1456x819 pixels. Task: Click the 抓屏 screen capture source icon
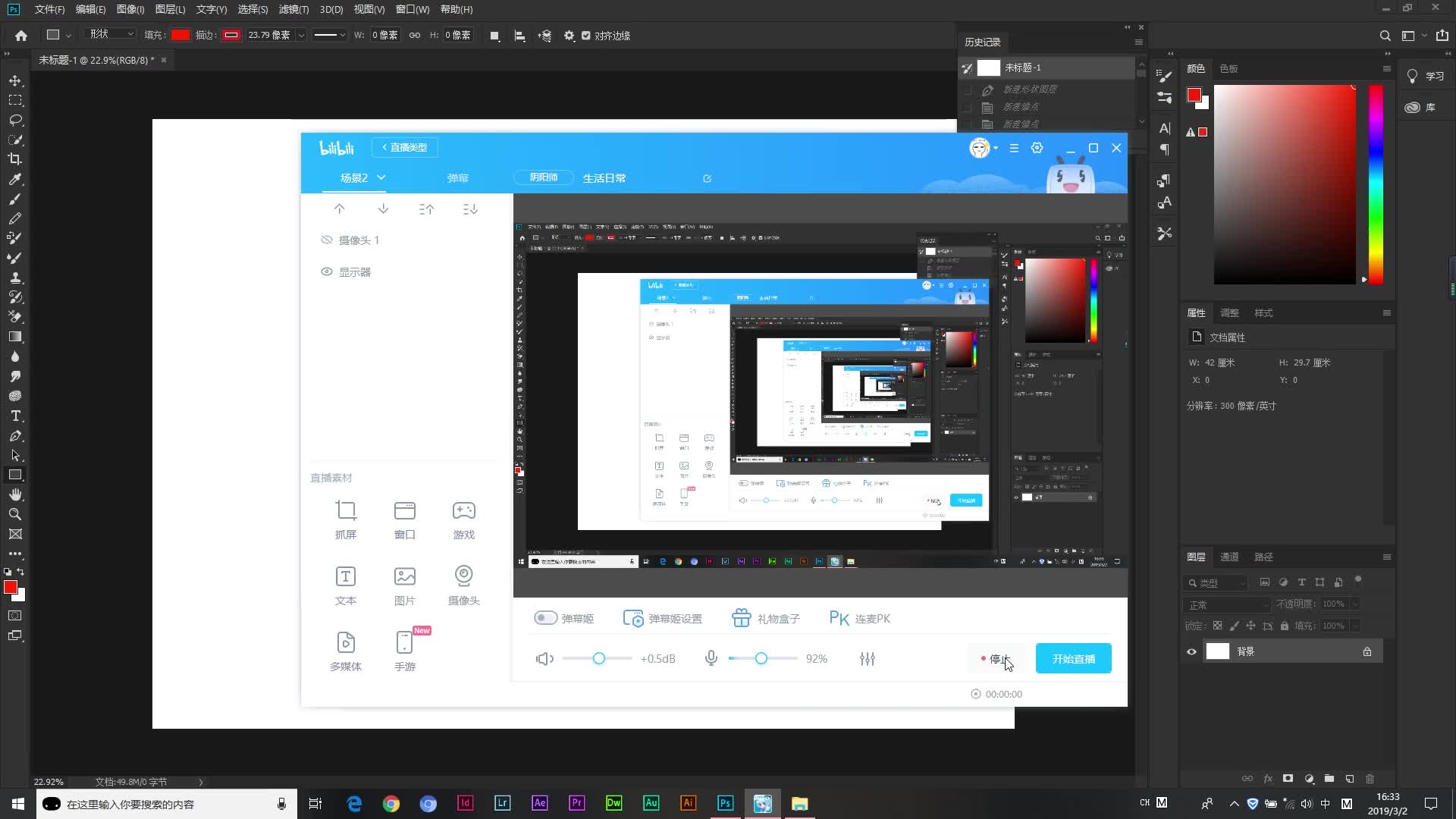[346, 511]
